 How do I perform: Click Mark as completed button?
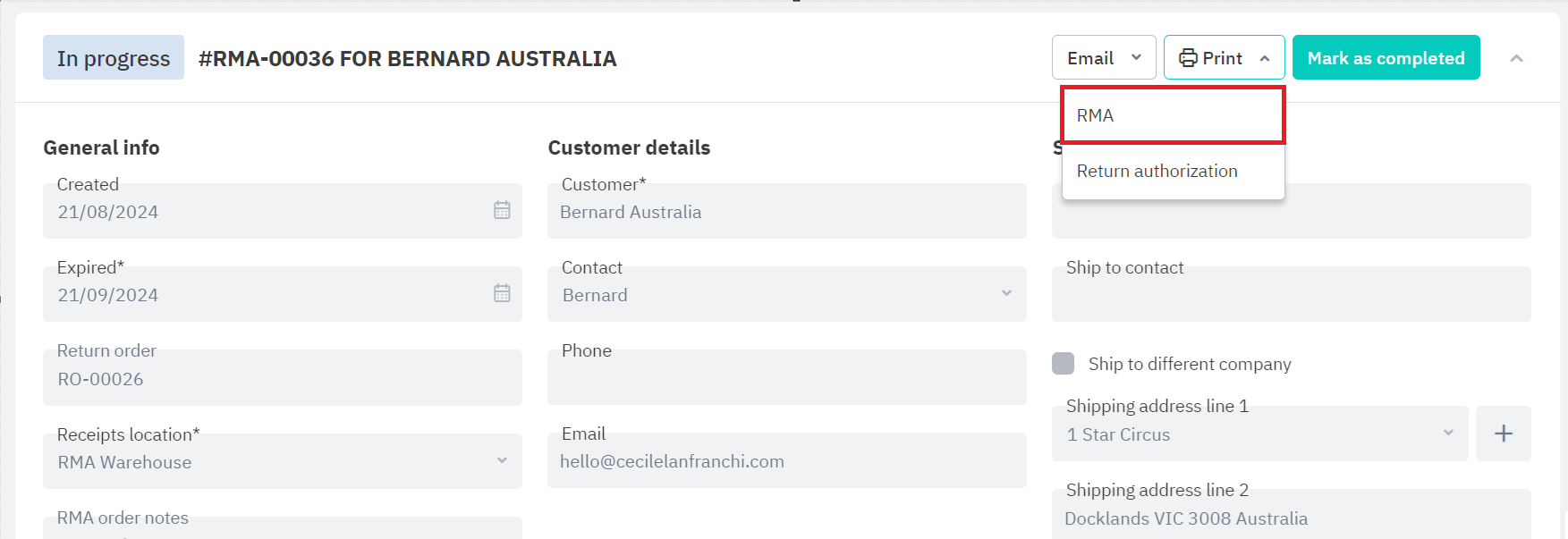coord(1386,58)
